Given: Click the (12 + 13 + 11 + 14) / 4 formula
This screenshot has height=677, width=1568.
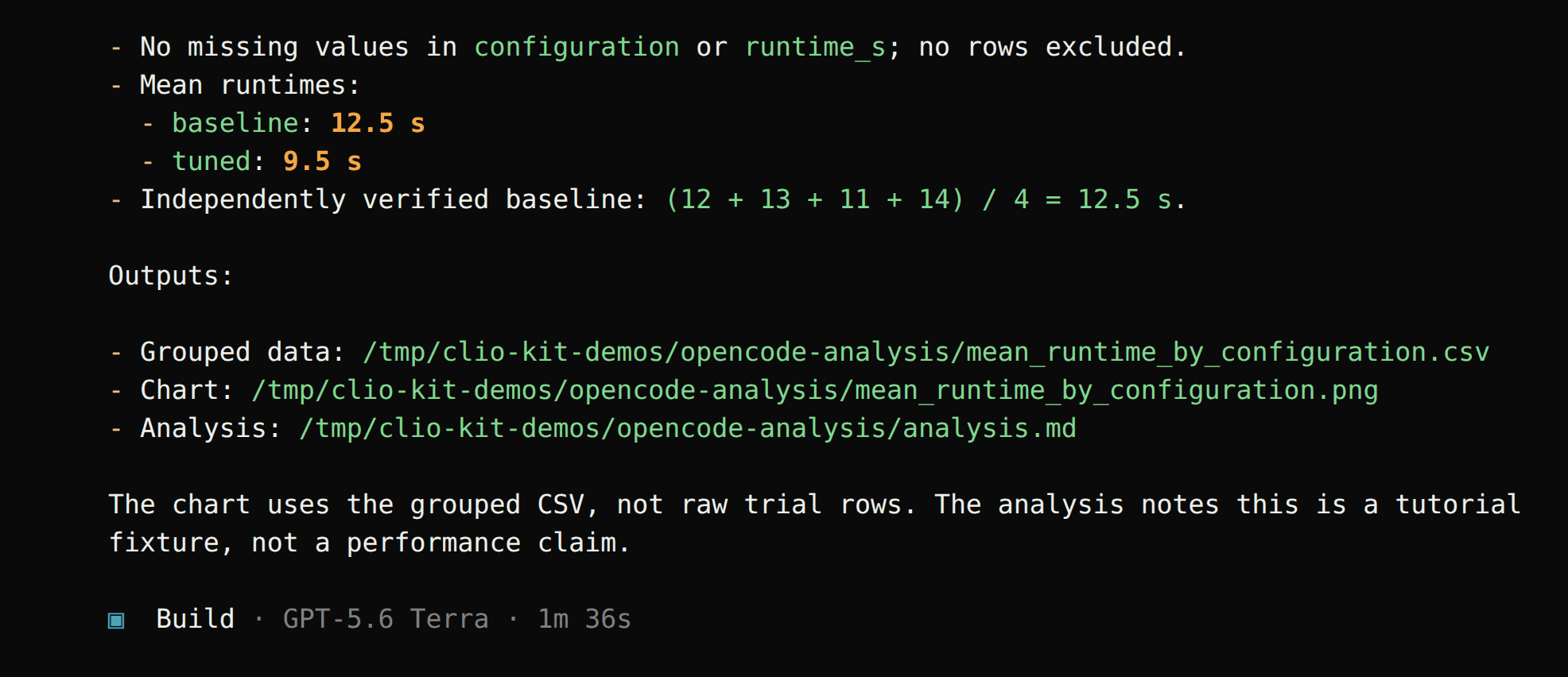Looking at the screenshot, I should point(847,199).
